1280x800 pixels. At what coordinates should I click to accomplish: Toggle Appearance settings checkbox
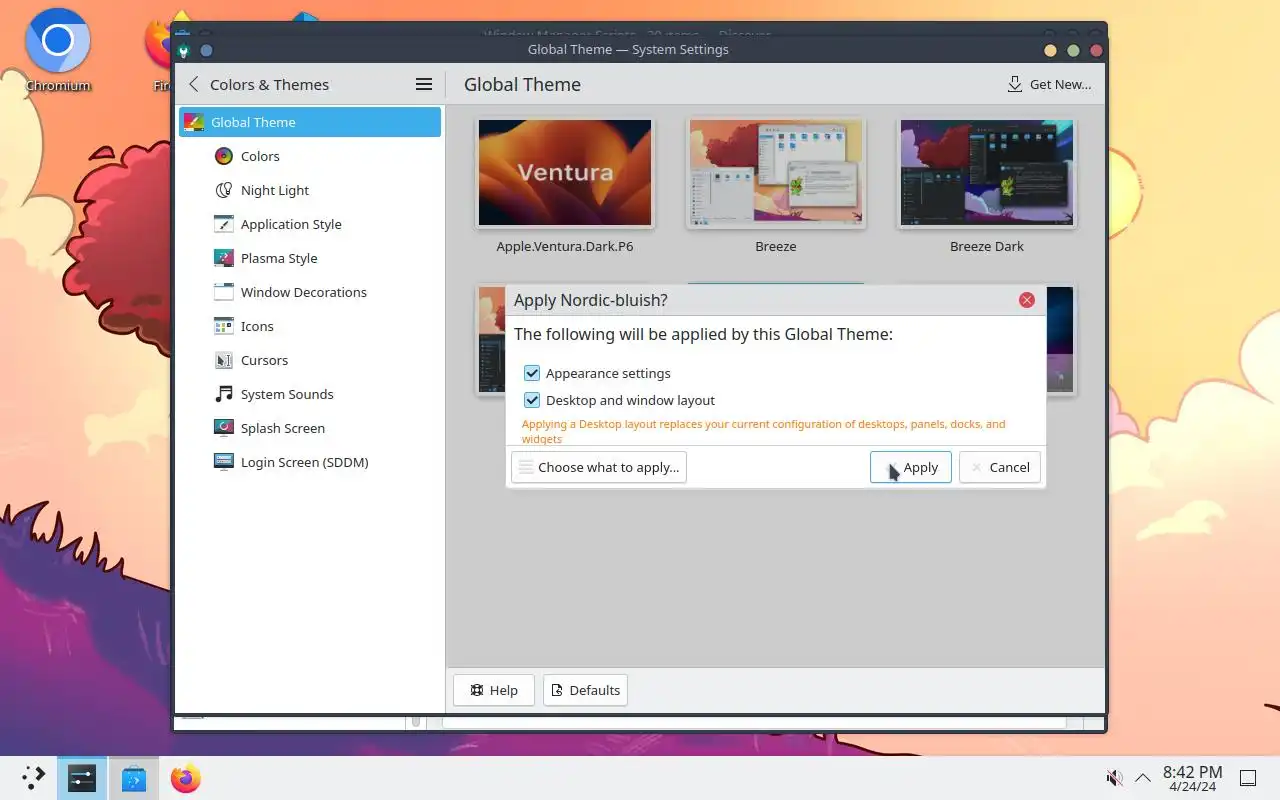tap(532, 373)
